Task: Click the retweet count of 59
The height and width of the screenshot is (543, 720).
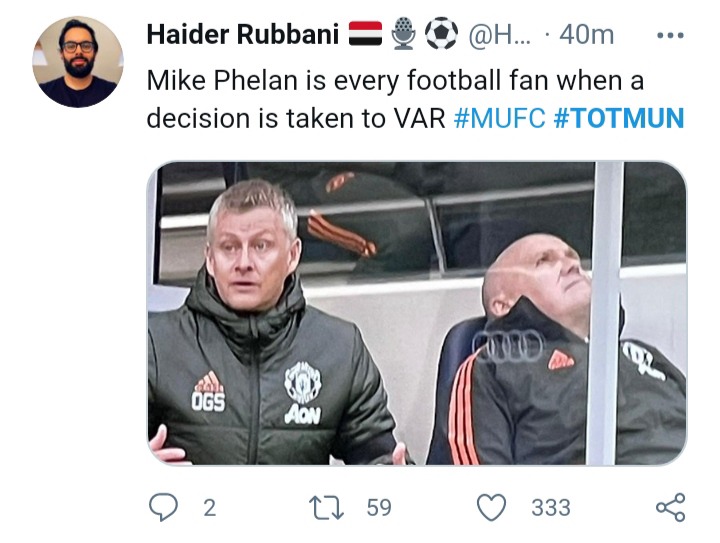Action: coord(379,508)
